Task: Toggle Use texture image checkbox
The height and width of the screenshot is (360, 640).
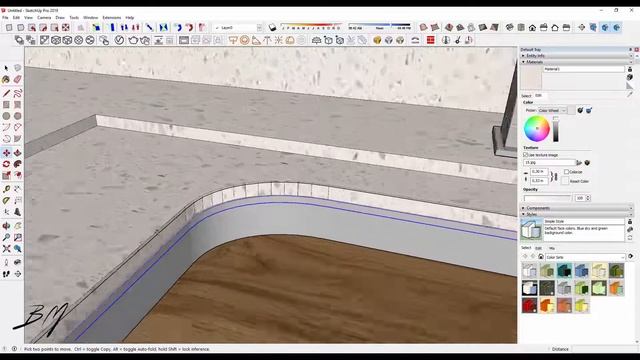Action: click(526, 155)
